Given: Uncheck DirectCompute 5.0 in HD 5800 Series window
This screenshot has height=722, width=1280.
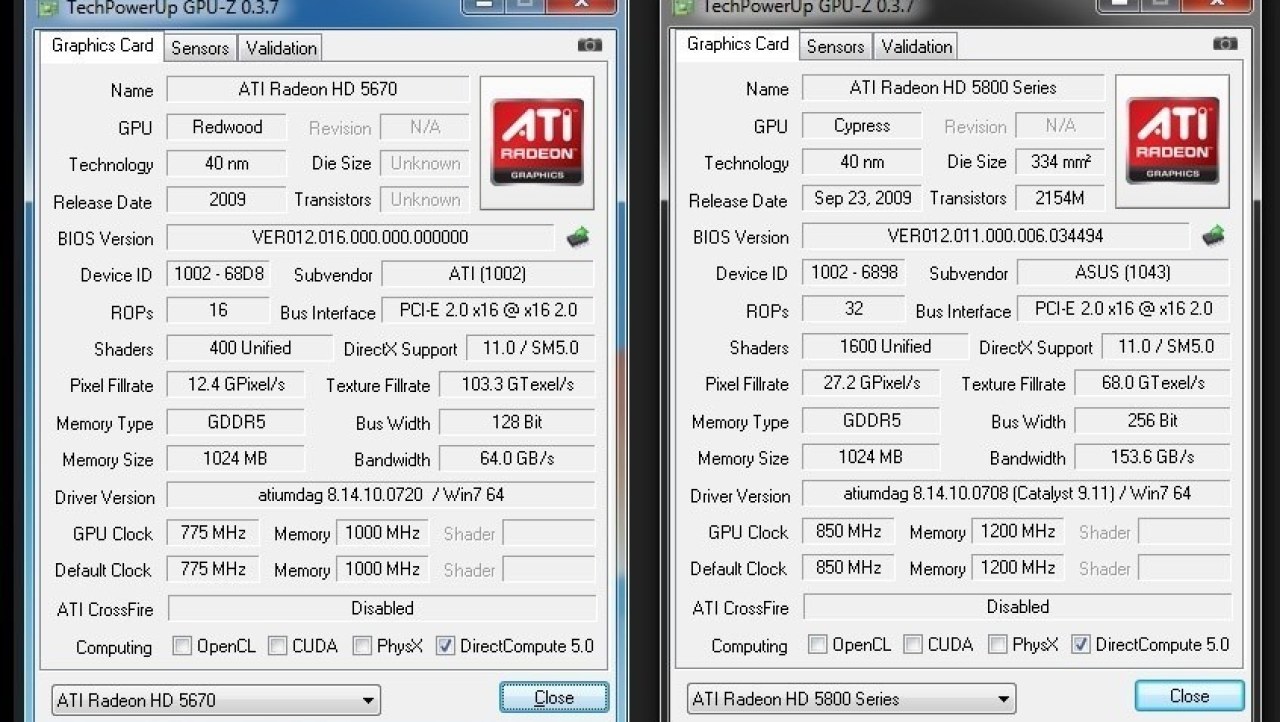Looking at the screenshot, I should 1081,644.
